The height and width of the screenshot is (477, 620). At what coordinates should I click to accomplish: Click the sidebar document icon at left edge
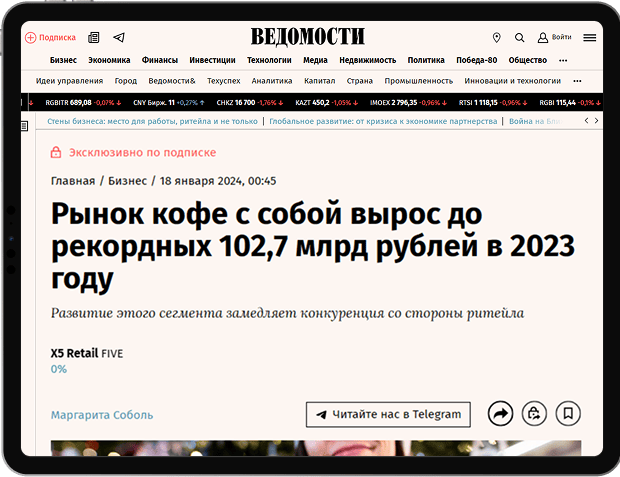point(24,126)
